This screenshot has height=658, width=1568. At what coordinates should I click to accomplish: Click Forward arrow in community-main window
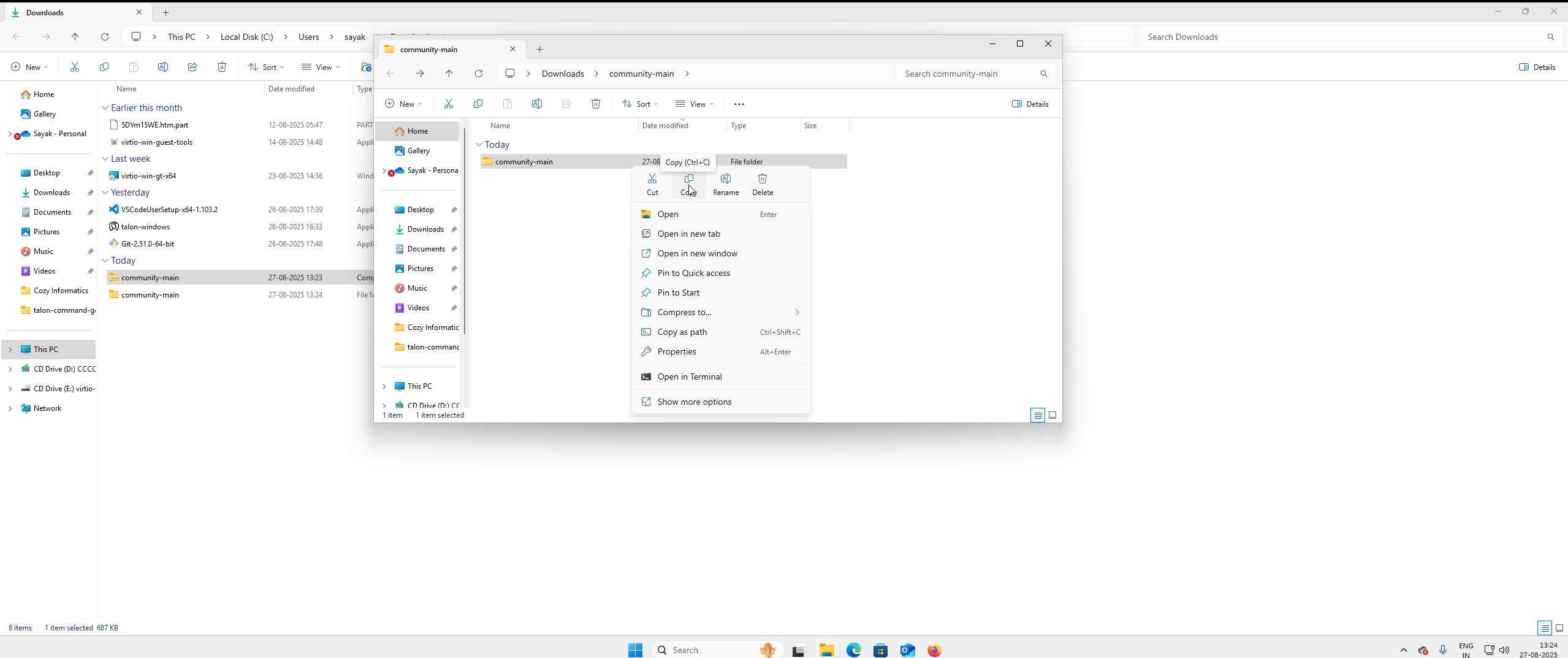pos(420,74)
